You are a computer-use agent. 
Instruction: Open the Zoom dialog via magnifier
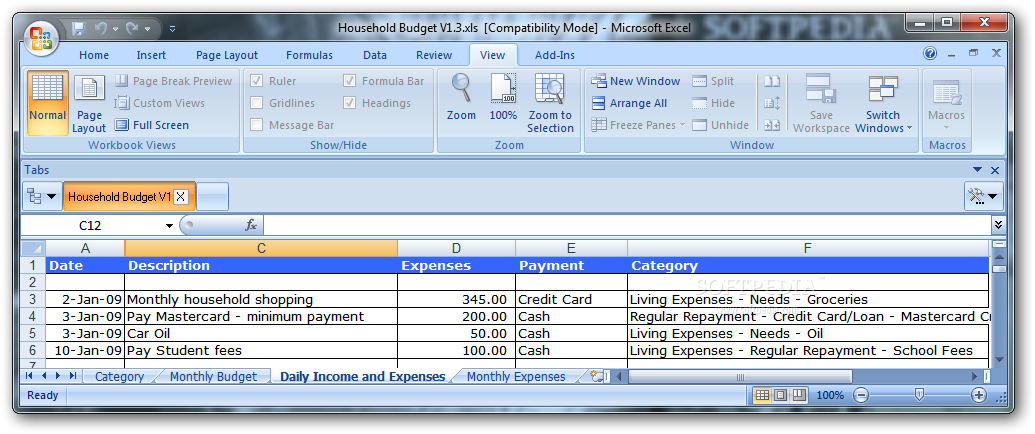coord(461,96)
